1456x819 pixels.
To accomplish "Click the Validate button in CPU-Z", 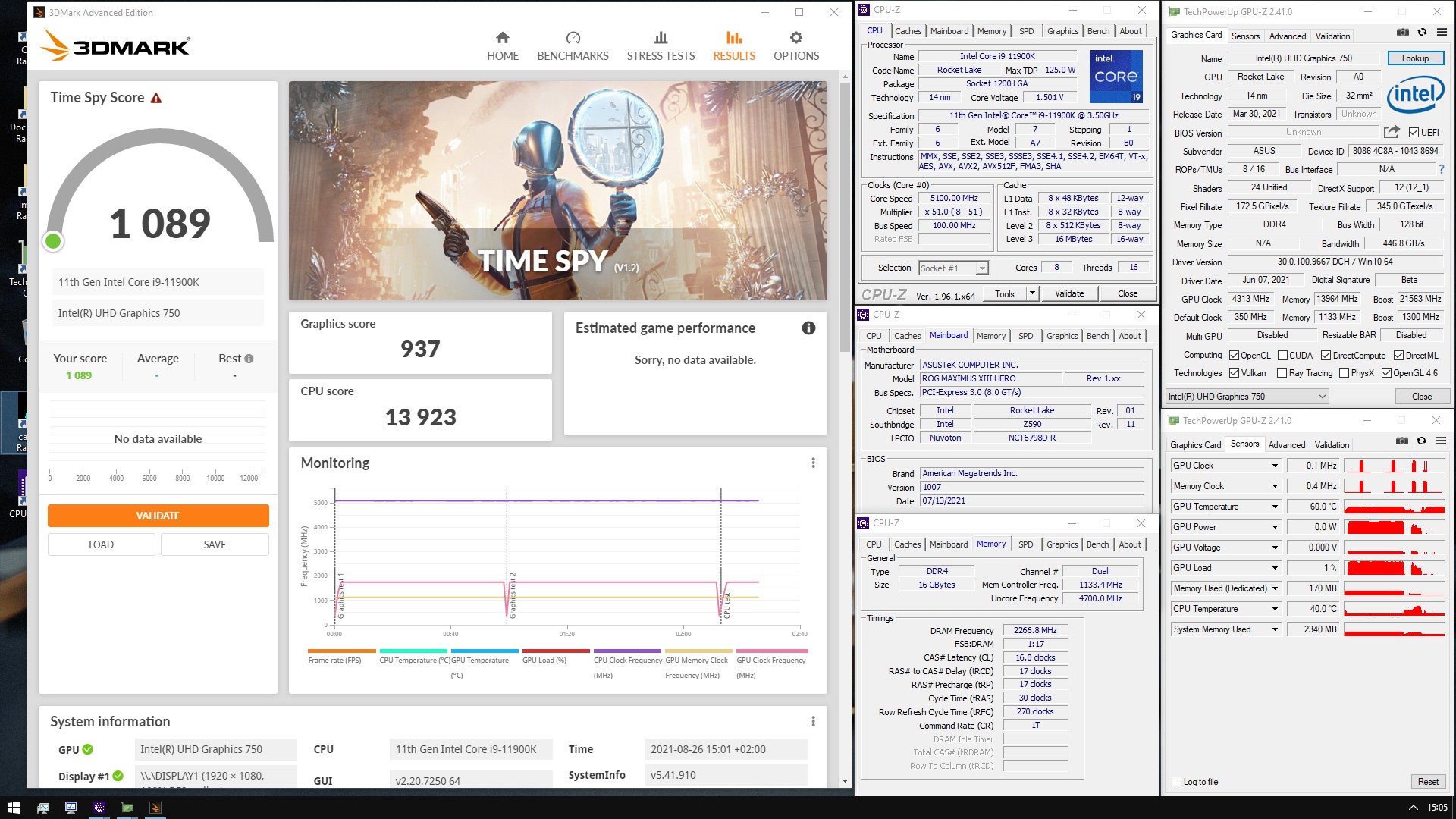I will (x=1068, y=293).
